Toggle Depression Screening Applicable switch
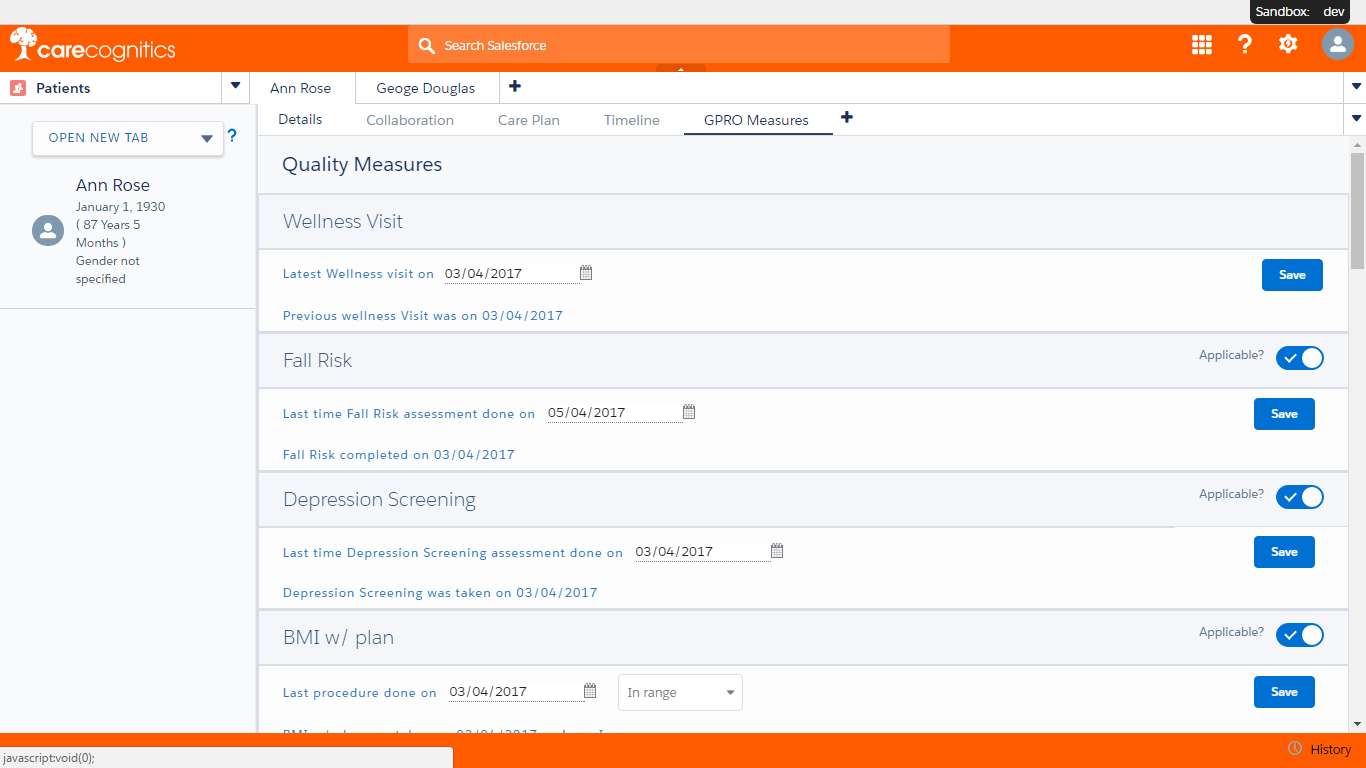The width and height of the screenshot is (1366, 768). 1299,497
